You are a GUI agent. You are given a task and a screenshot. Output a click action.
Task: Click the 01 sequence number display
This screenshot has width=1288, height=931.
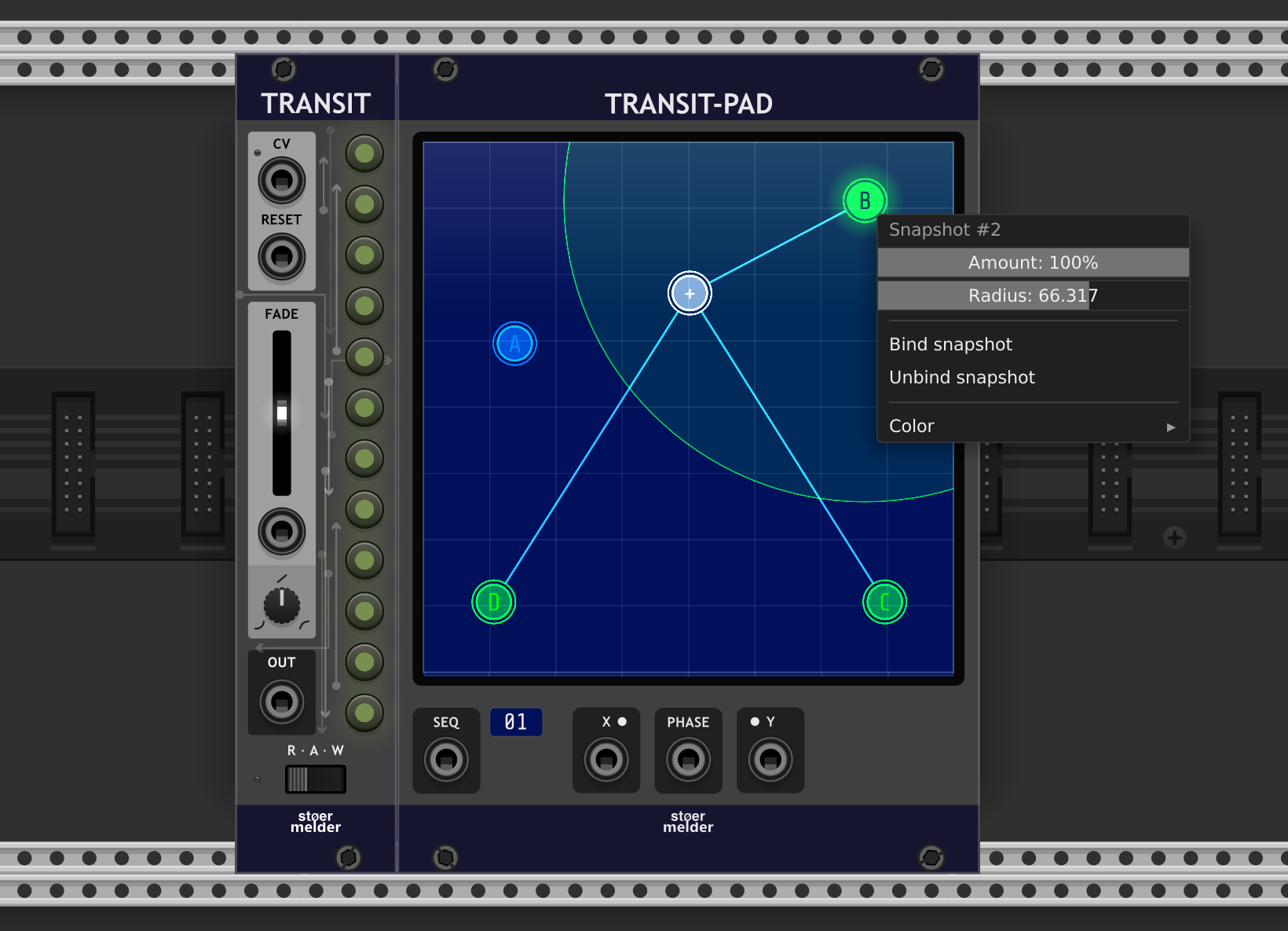click(516, 722)
